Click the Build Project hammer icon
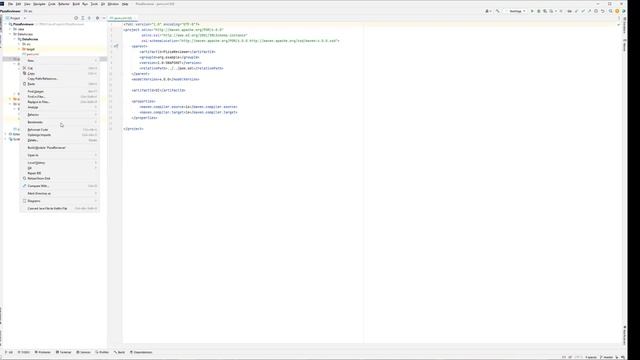640x360 pixels. coord(497,11)
